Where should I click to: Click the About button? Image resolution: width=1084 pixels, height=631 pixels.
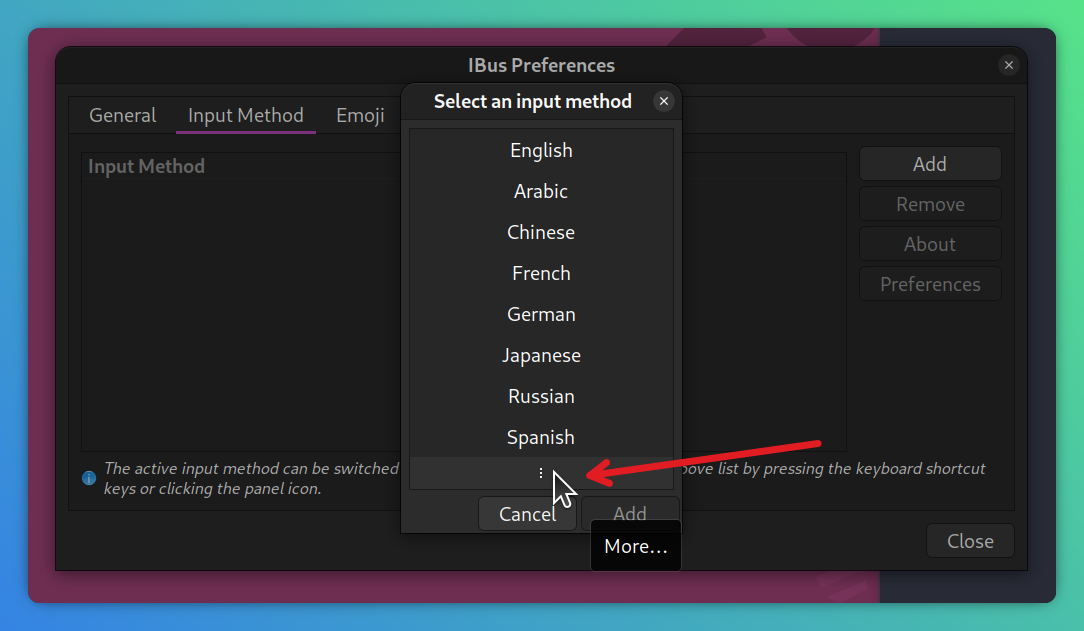tap(930, 244)
